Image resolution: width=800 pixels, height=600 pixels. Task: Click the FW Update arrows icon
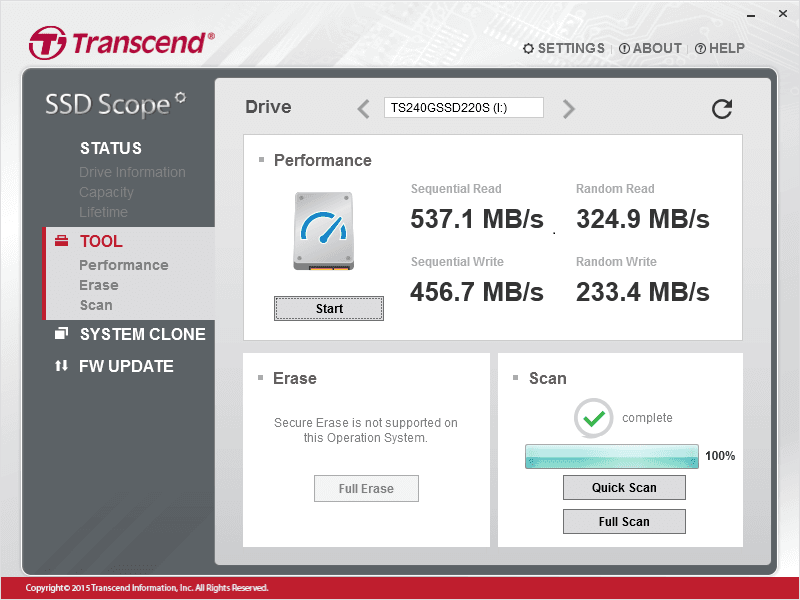(61, 366)
